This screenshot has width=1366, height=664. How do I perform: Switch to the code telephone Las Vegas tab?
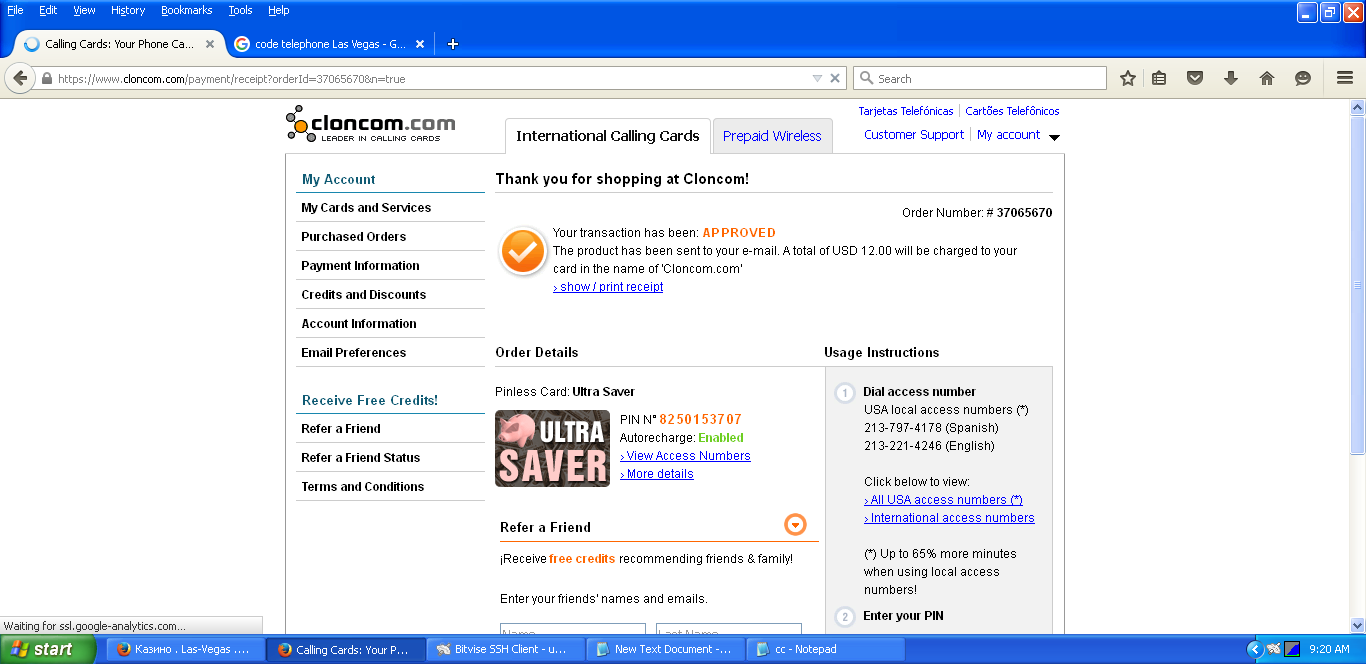click(x=330, y=44)
